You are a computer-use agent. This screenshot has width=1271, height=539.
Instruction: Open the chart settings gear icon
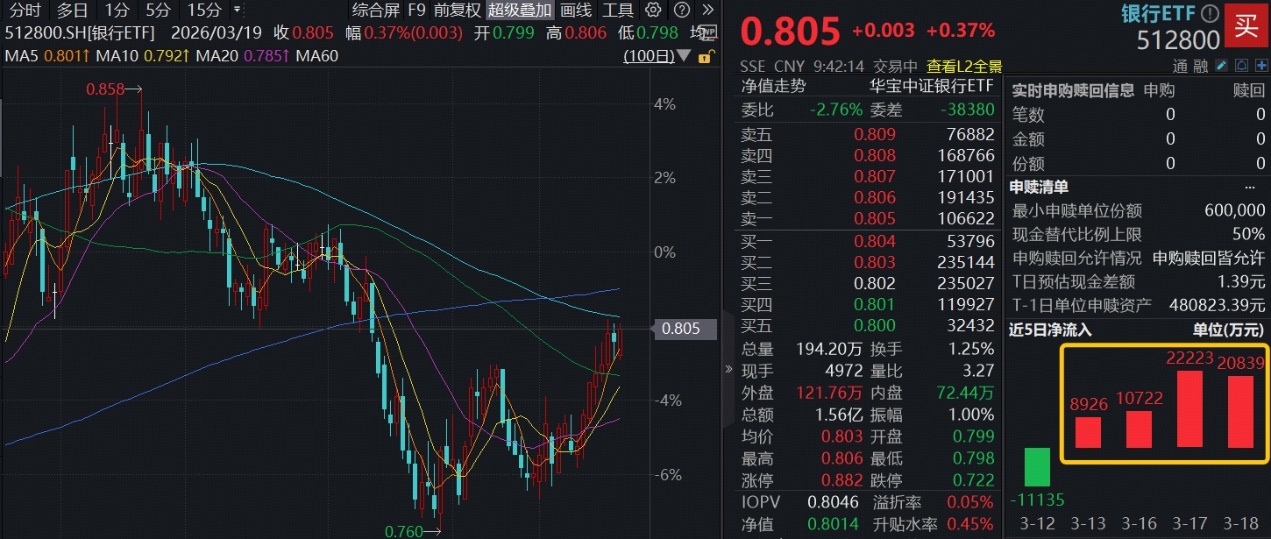pyautogui.click(x=653, y=10)
